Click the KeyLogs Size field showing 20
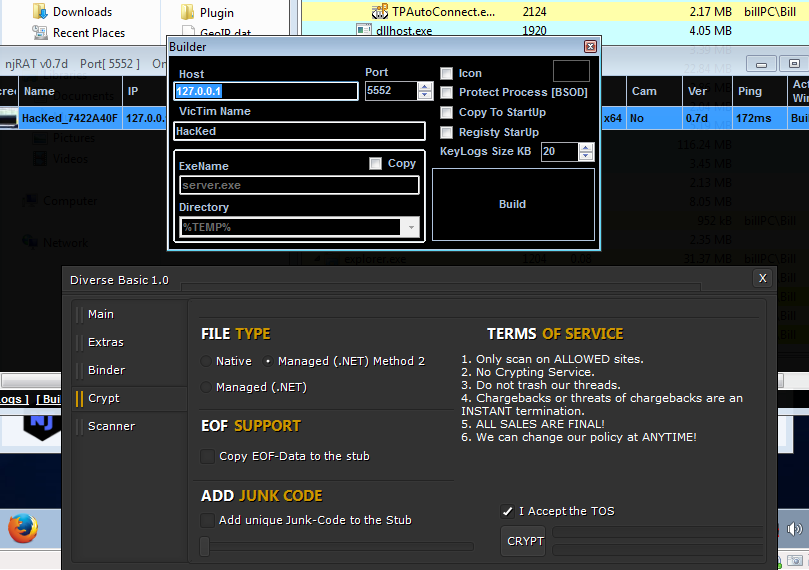Image resolution: width=809 pixels, height=570 pixels. tap(559, 152)
